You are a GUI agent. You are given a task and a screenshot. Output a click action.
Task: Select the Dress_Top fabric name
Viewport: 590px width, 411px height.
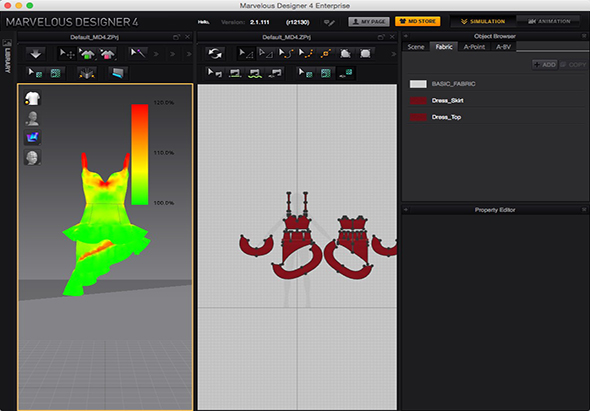pos(446,117)
